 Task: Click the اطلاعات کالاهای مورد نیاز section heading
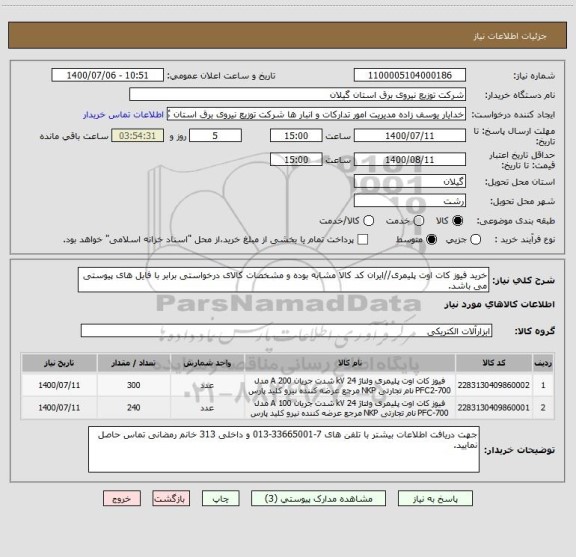click(x=500, y=304)
